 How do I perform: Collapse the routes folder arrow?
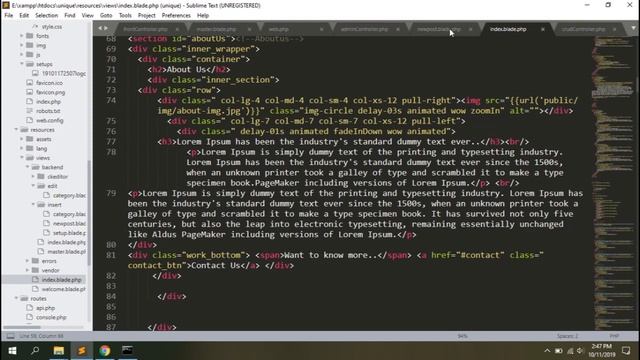16,298
